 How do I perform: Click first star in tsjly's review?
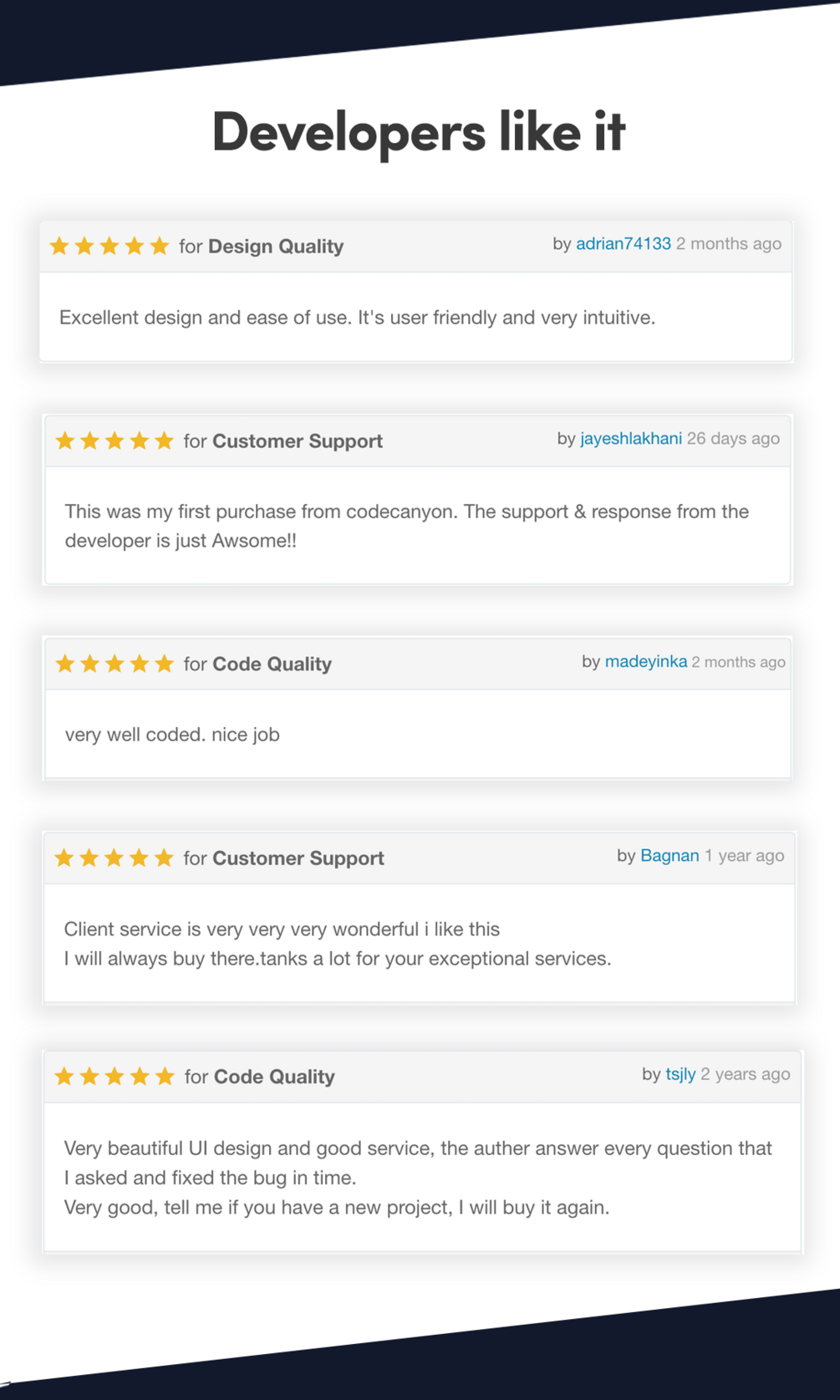[64, 1076]
